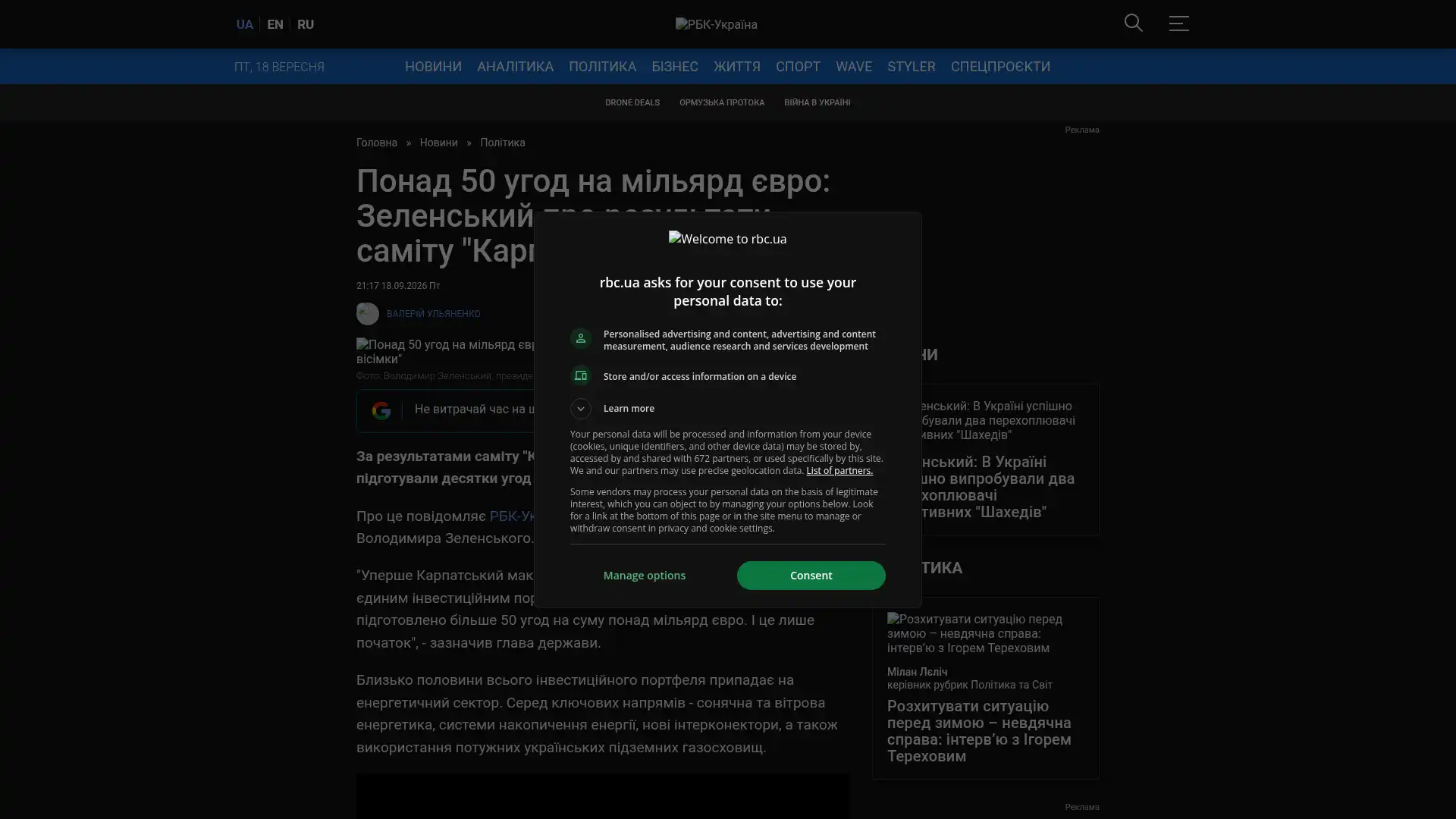This screenshot has height=819, width=1456.
Task: Click the author avatar next to Валерій Ульяненко
Action: click(368, 314)
